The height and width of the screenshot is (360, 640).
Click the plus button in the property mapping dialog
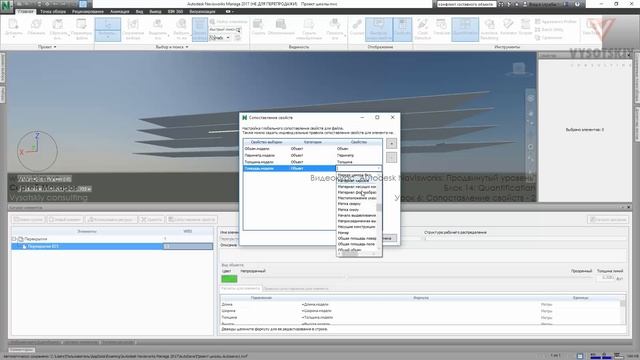click(391, 144)
